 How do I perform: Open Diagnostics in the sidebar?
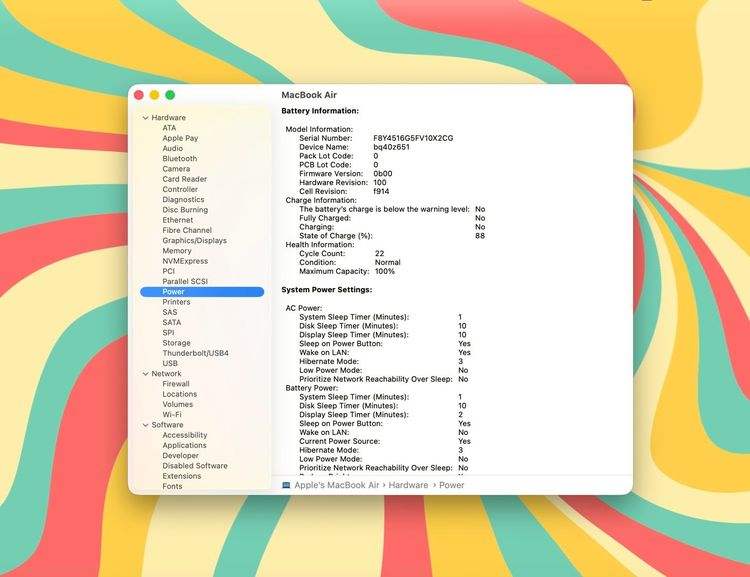coord(183,200)
